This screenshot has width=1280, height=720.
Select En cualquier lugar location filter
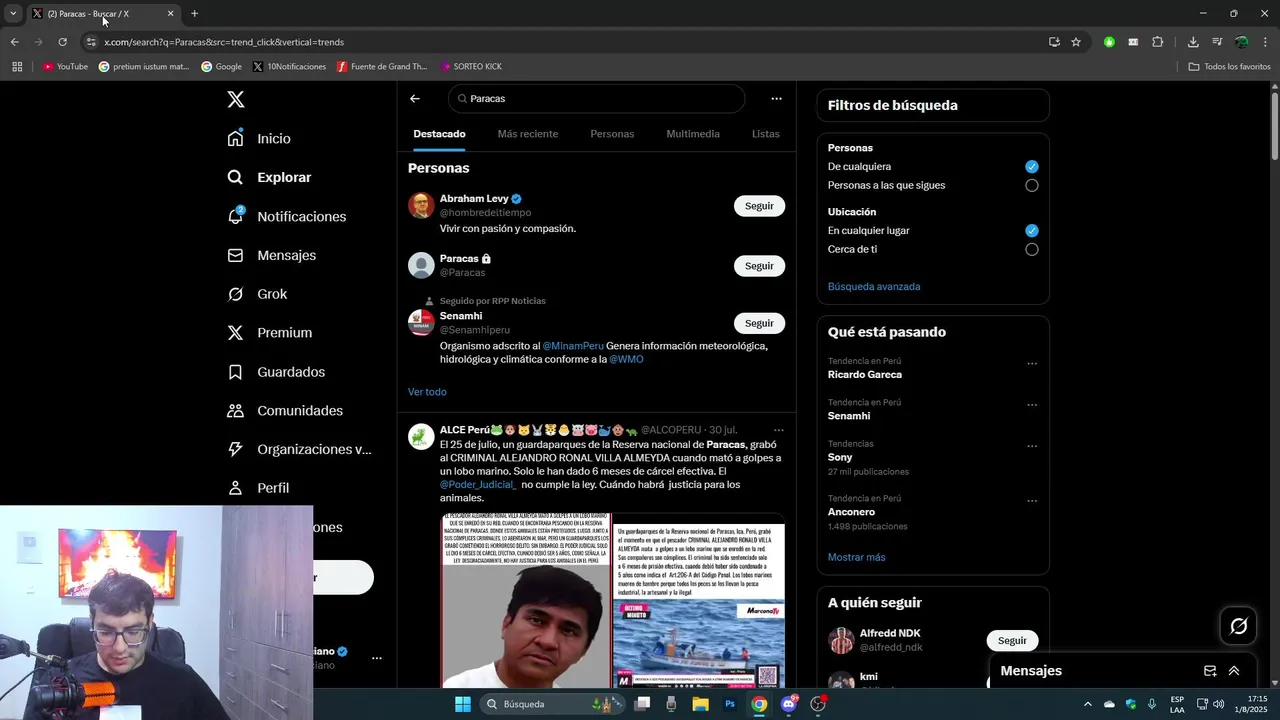[x=1032, y=231]
